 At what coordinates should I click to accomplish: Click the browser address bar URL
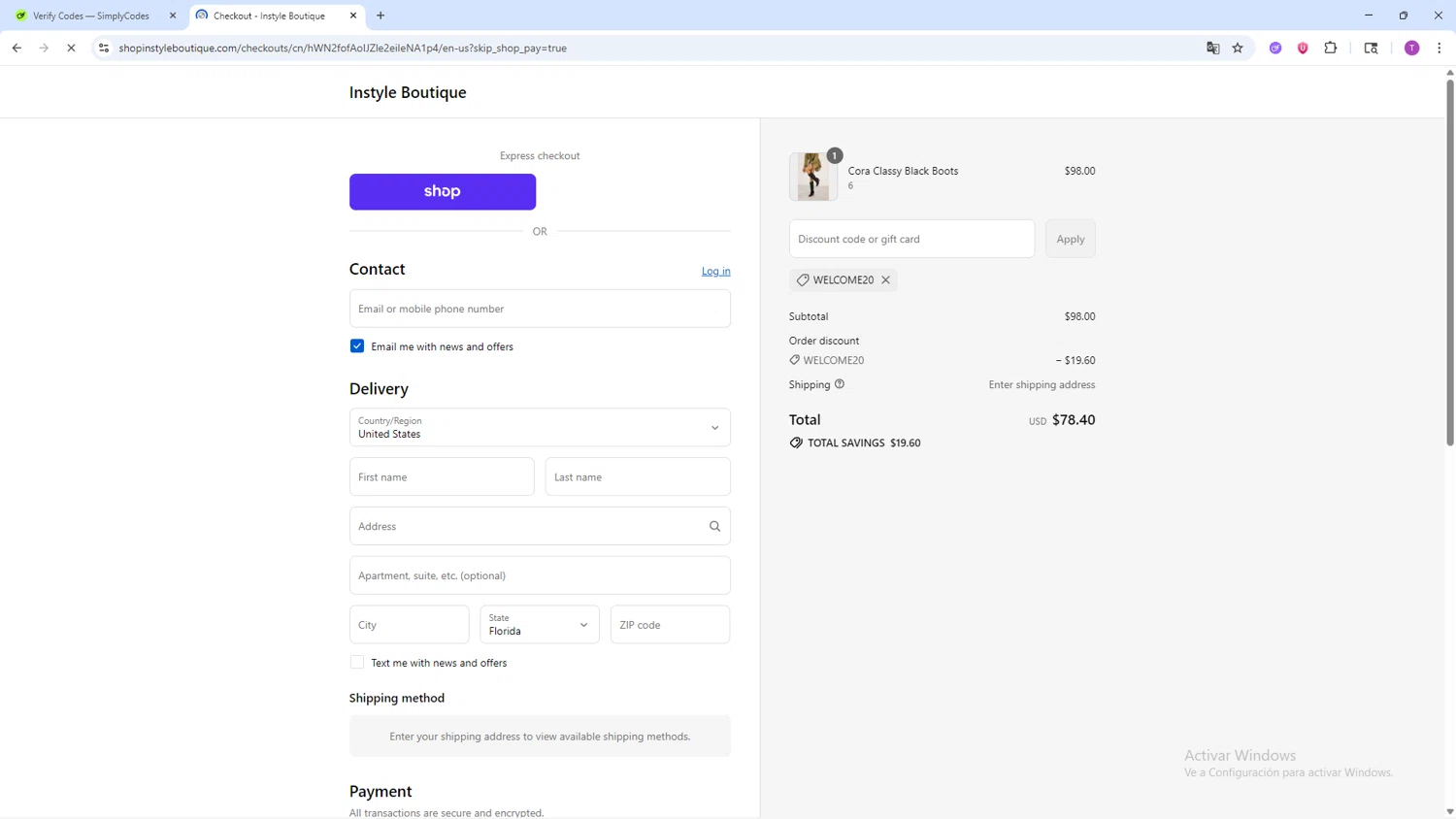click(343, 48)
